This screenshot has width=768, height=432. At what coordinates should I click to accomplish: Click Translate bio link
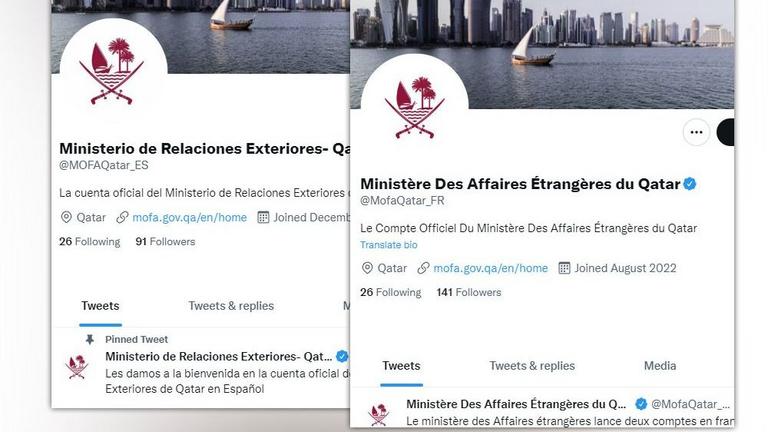[388, 245]
